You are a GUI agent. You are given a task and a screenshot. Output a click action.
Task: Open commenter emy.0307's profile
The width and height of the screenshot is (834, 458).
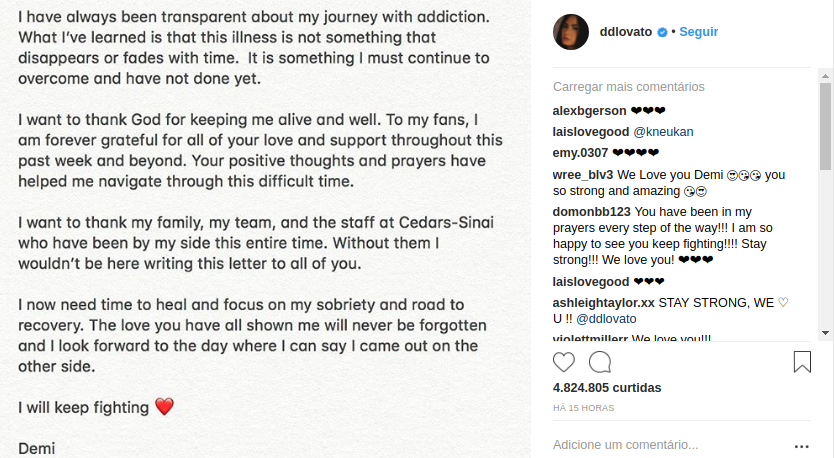click(580, 153)
